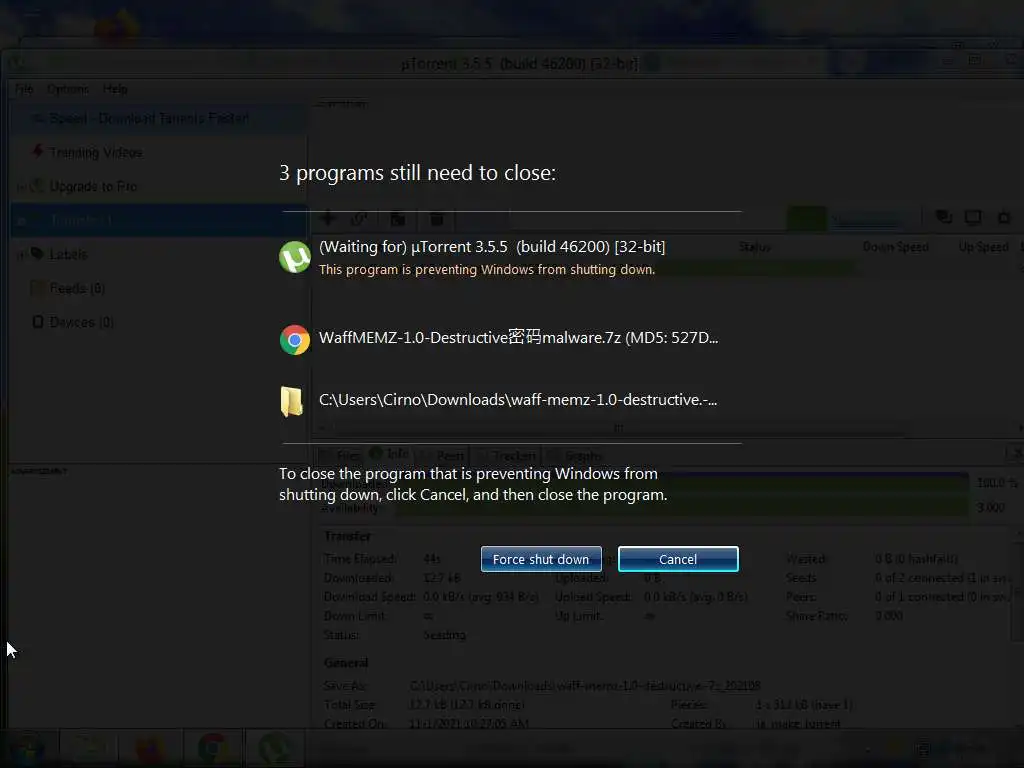The image size is (1024, 768).
Task: Click the chat bubbles icon in µTorrent toolbar
Action: pyautogui.click(x=943, y=217)
